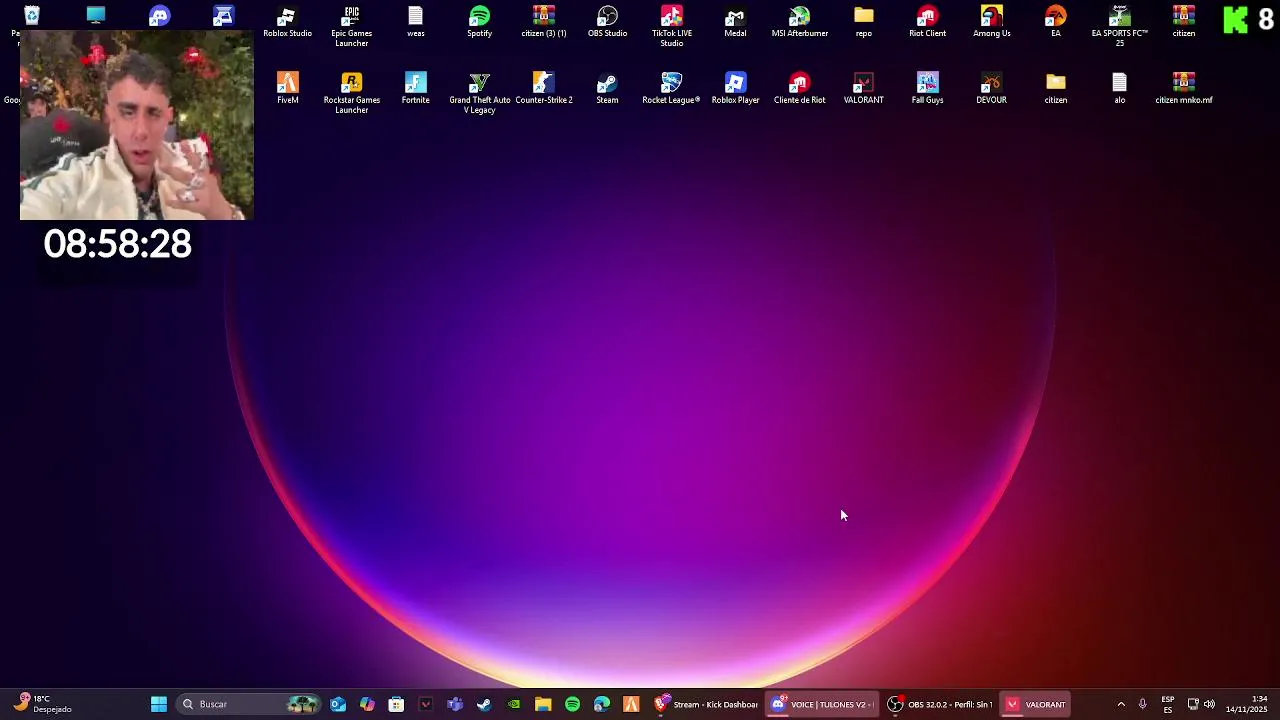This screenshot has width=1280, height=720.
Task: Launch Counter-Strike 2 shortcut
Action: pos(543,89)
